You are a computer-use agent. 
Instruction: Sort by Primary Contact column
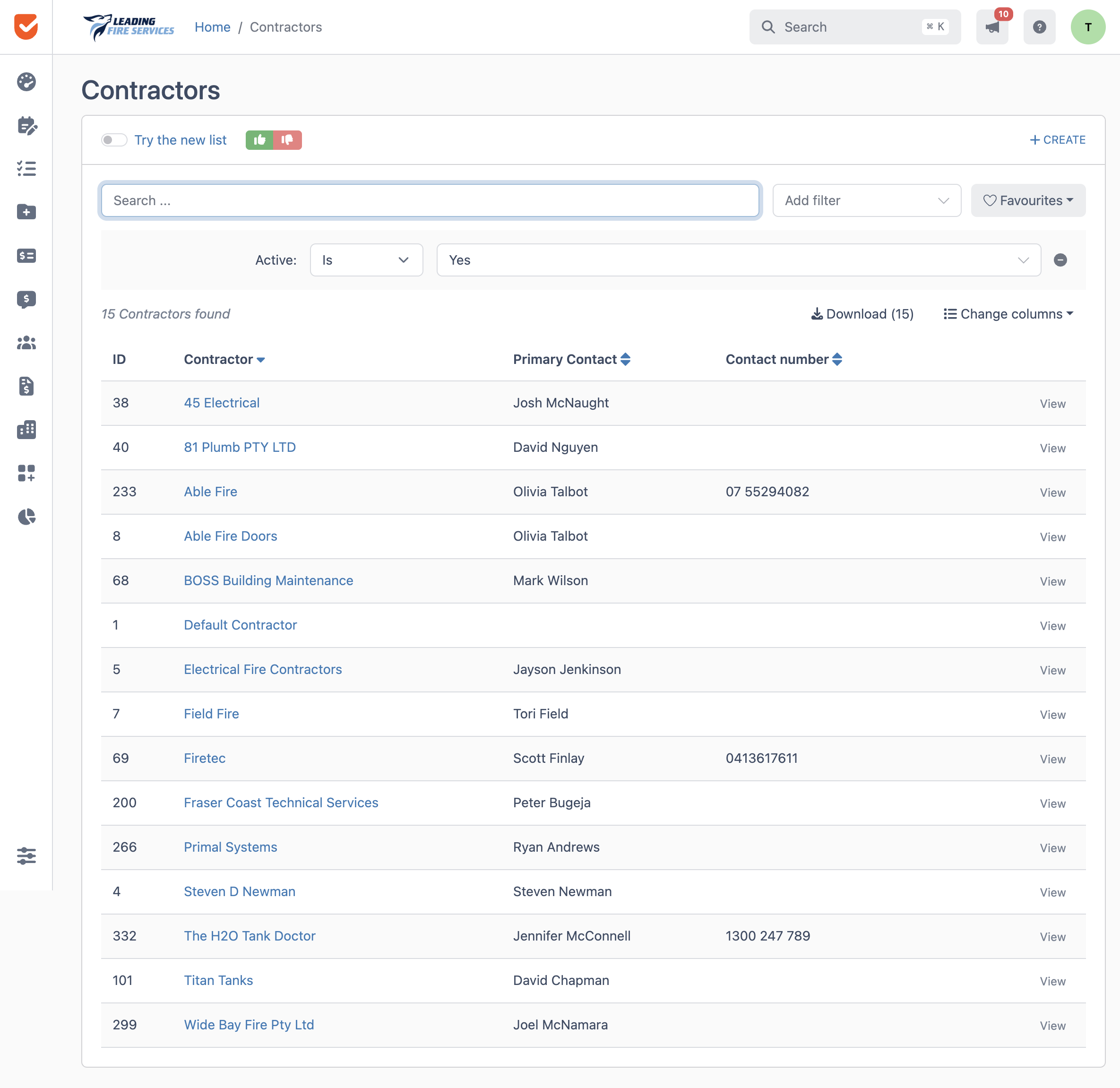point(571,359)
